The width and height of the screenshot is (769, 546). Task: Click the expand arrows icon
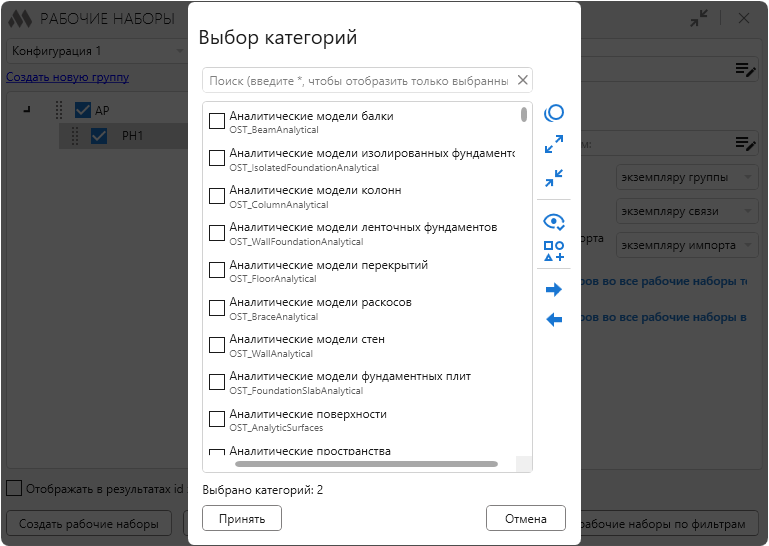(x=553, y=145)
